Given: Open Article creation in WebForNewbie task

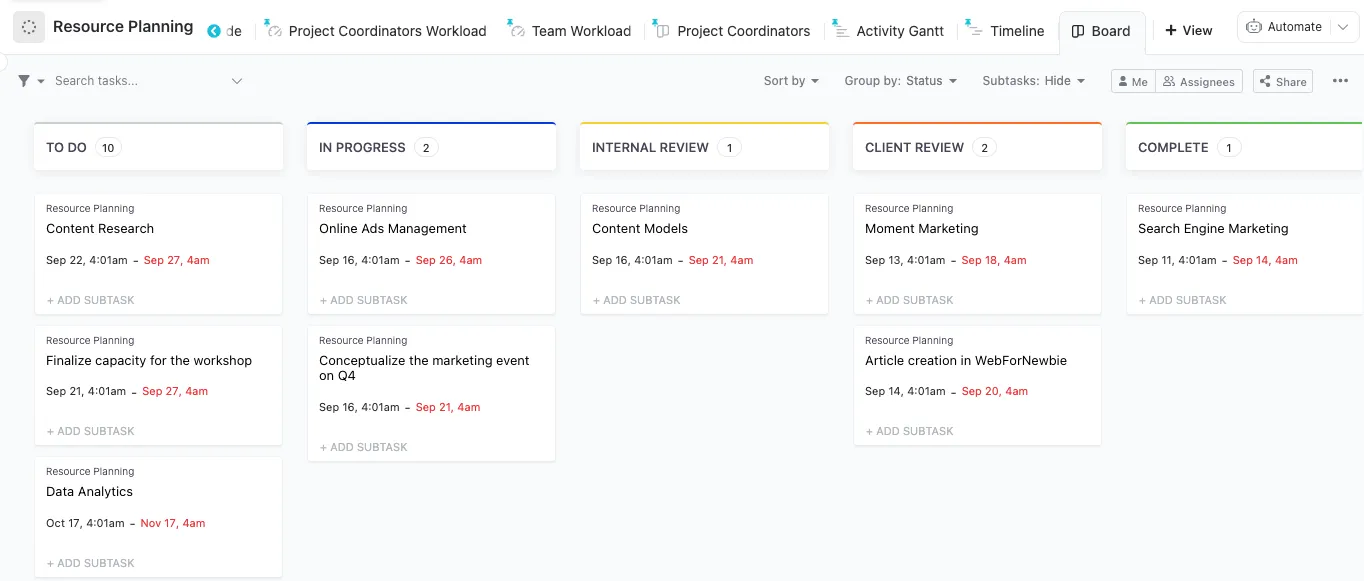Looking at the screenshot, I should [966, 361].
